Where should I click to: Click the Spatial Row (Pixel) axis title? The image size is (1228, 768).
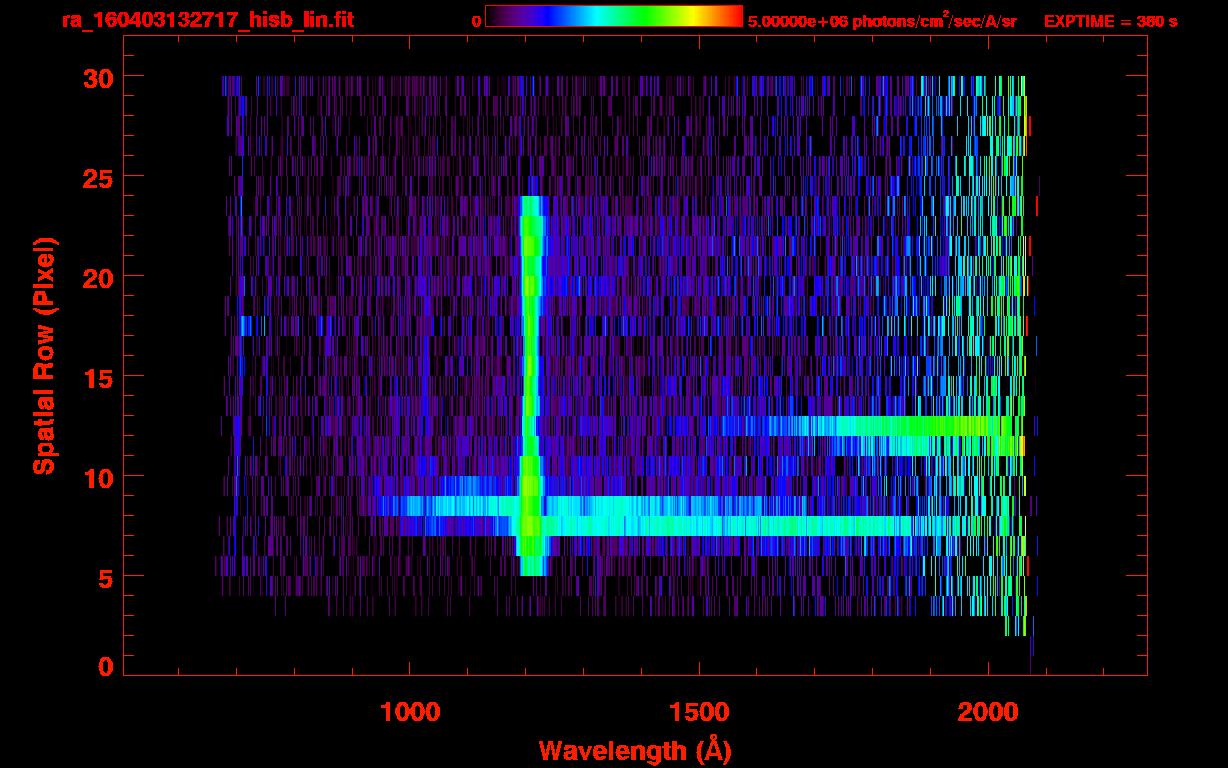45,356
